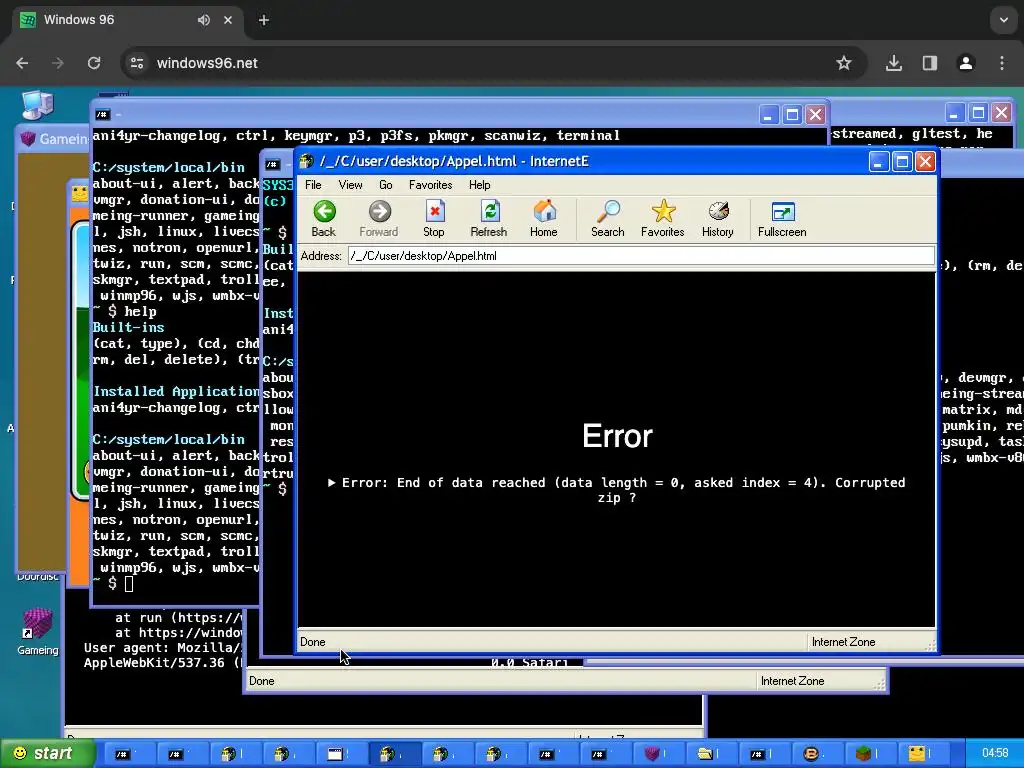This screenshot has height=768, width=1024.
Task: Open Search with the magnifier toolbar icon
Action: (608, 212)
